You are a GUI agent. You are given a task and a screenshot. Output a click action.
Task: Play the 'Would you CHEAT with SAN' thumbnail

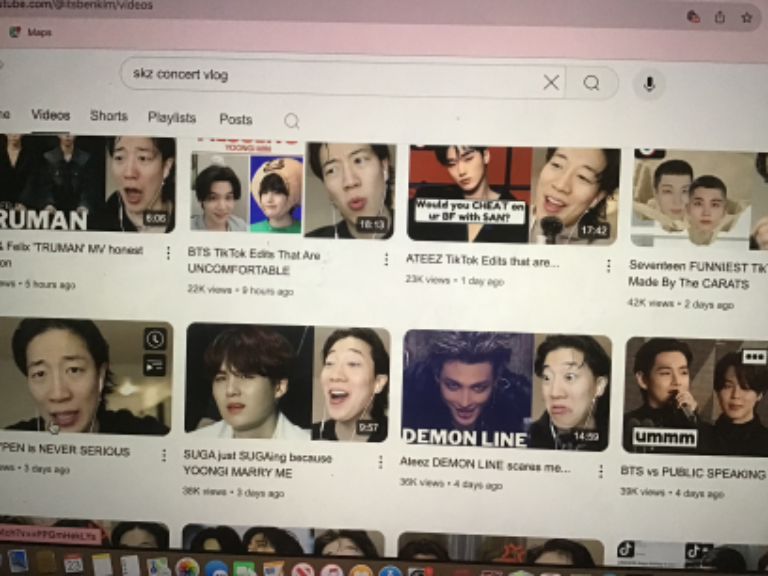[513, 194]
